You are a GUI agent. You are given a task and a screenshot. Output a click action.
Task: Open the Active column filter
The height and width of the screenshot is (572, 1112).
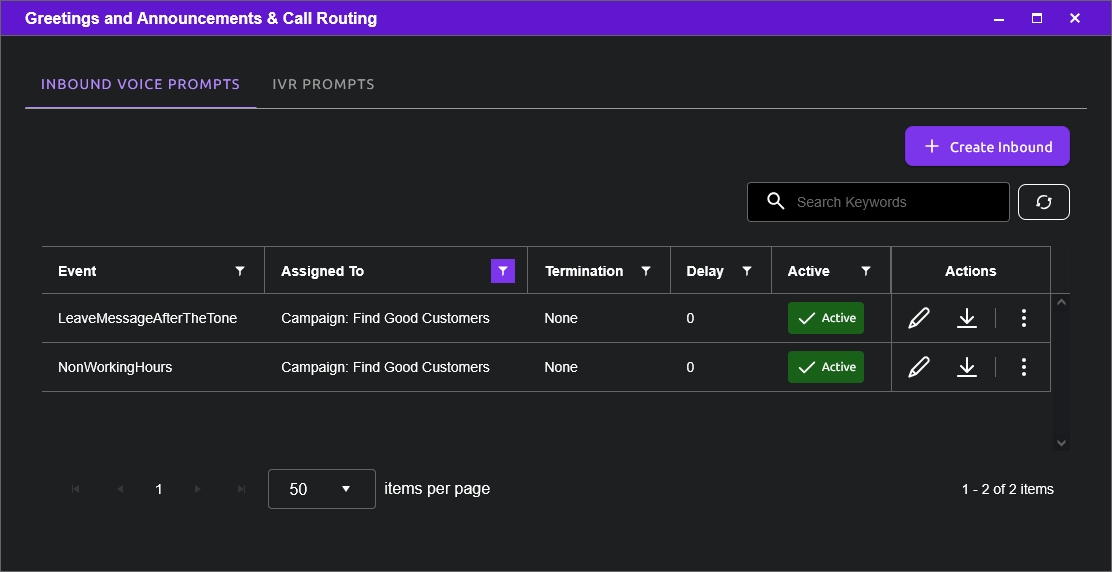coord(865,271)
